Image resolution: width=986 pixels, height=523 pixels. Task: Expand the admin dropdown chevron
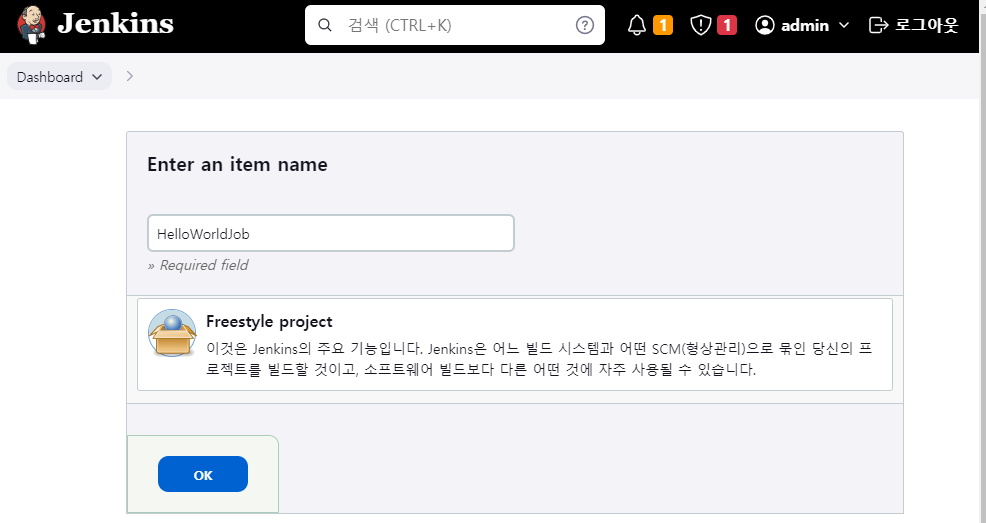[844, 25]
